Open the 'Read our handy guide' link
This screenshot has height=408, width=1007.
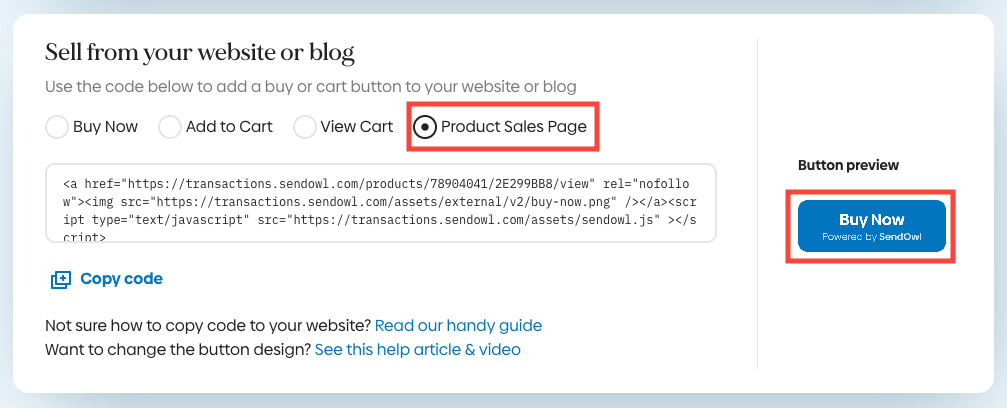(458, 325)
